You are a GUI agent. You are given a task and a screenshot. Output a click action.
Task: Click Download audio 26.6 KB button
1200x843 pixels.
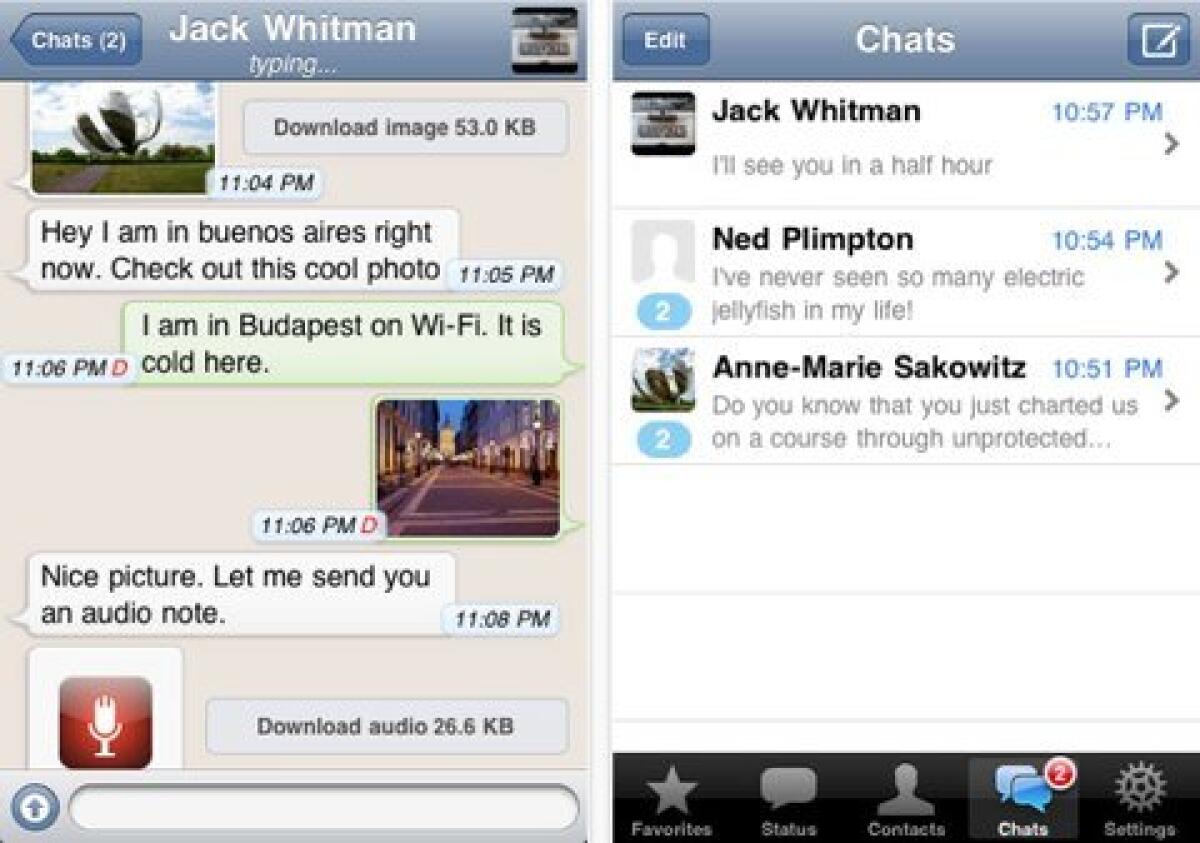pyautogui.click(x=386, y=726)
